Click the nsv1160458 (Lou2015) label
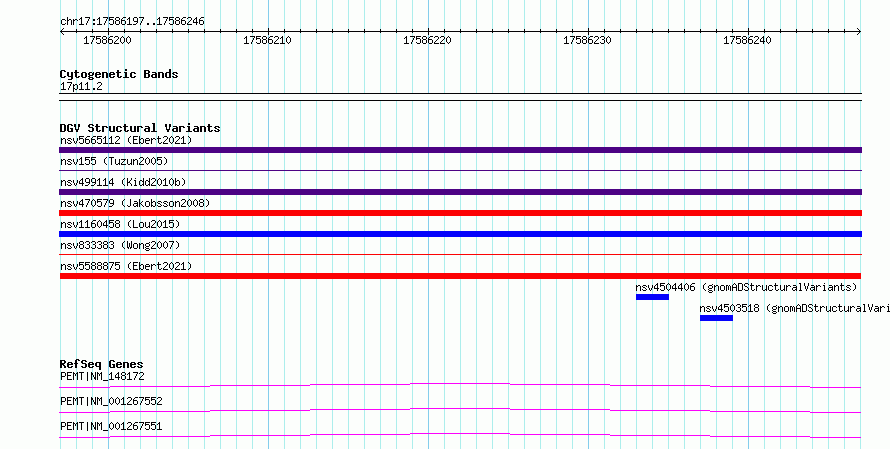Viewport: 890px width, 449px height. tap(120, 224)
